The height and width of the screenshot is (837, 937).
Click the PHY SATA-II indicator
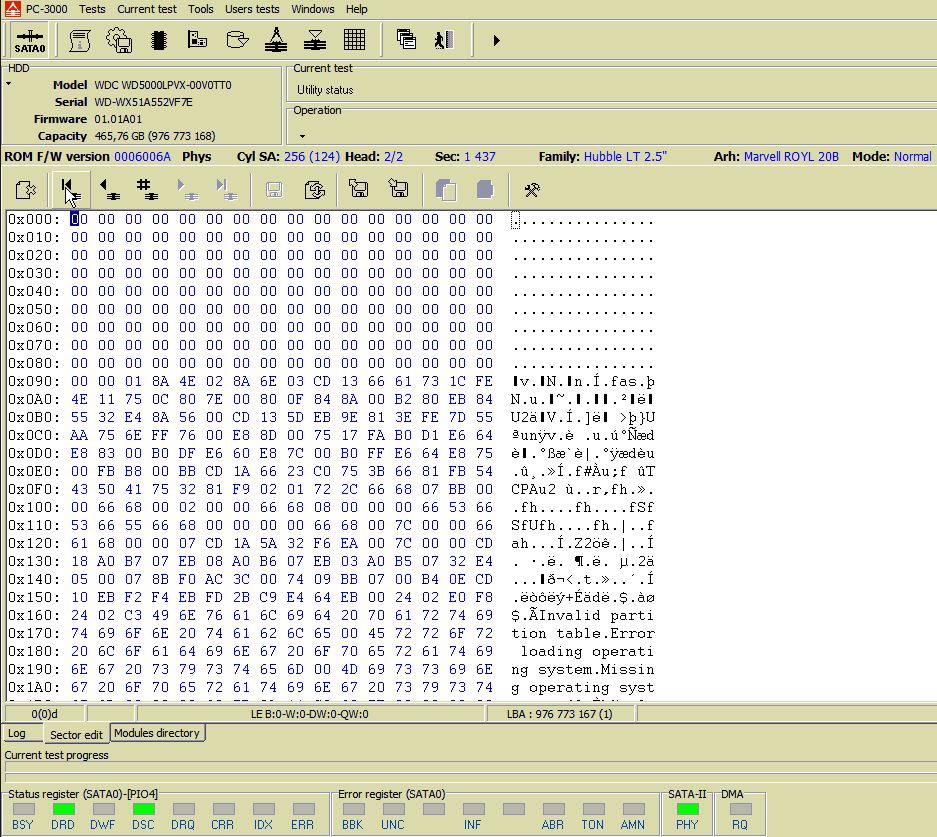click(x=687, y=810)
